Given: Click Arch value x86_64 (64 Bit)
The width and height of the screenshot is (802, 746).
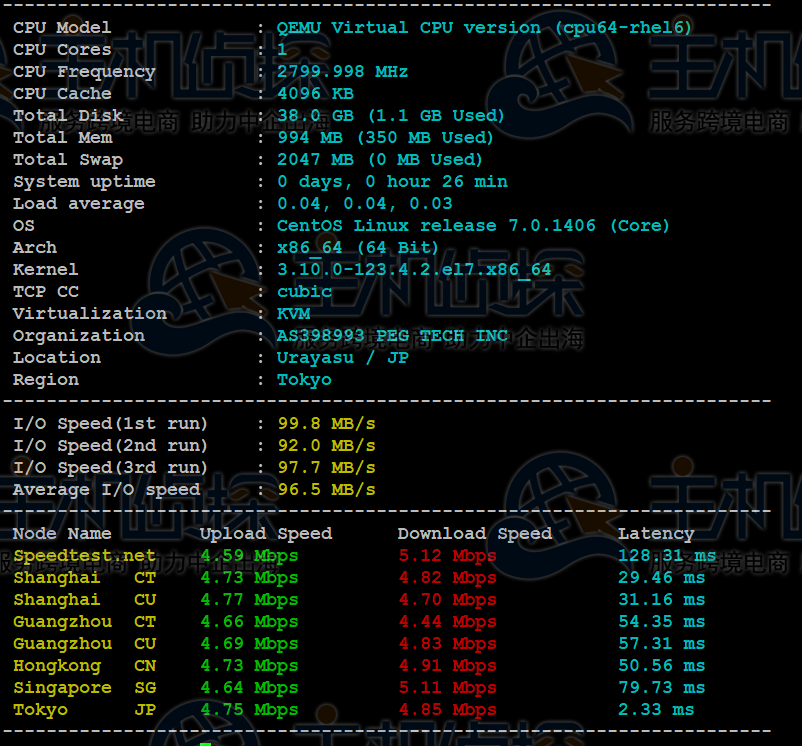Looking at the screenshot, I should [x=358, y=247].
